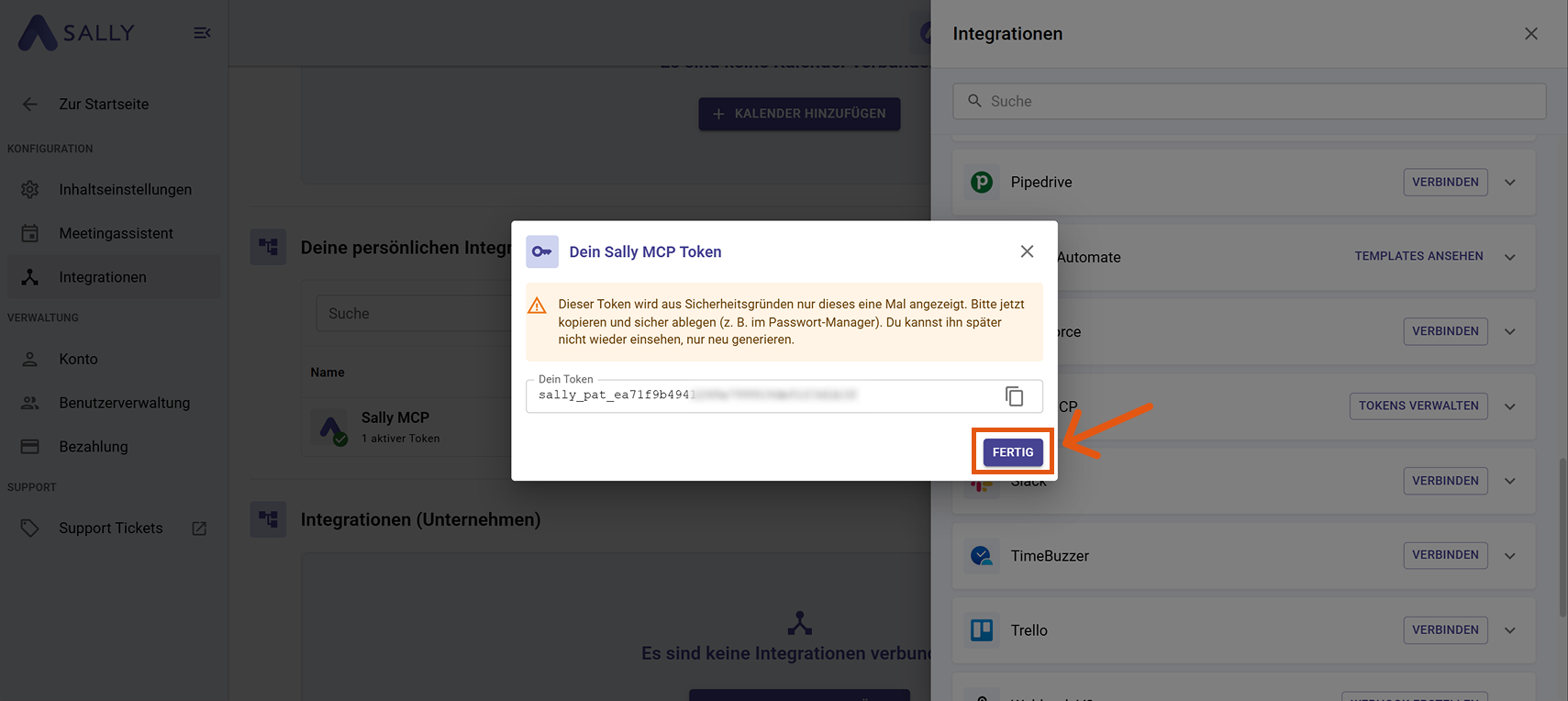
Task: Select Konto in the sidebar
Action: (78, 360)
